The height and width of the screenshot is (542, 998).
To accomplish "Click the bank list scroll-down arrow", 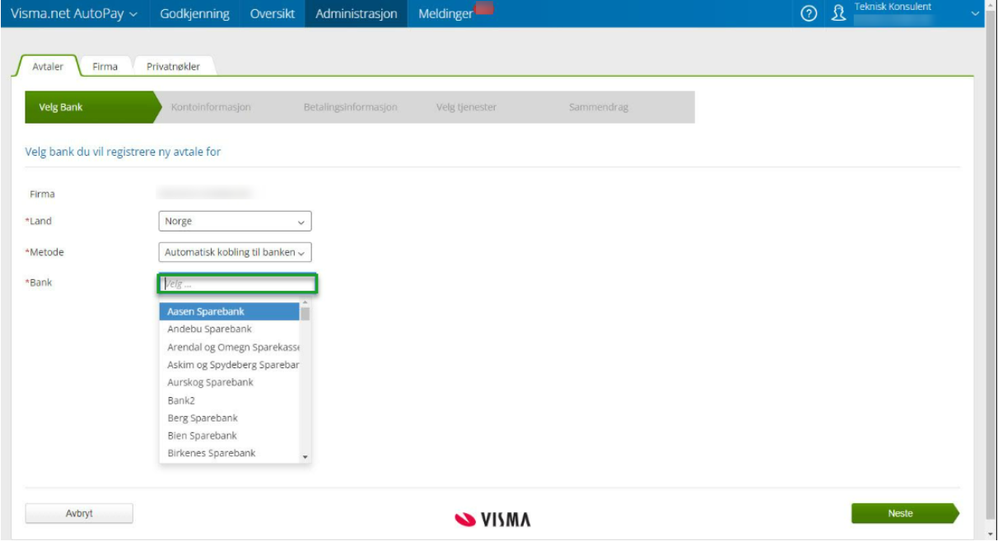I will coord(305,457).
